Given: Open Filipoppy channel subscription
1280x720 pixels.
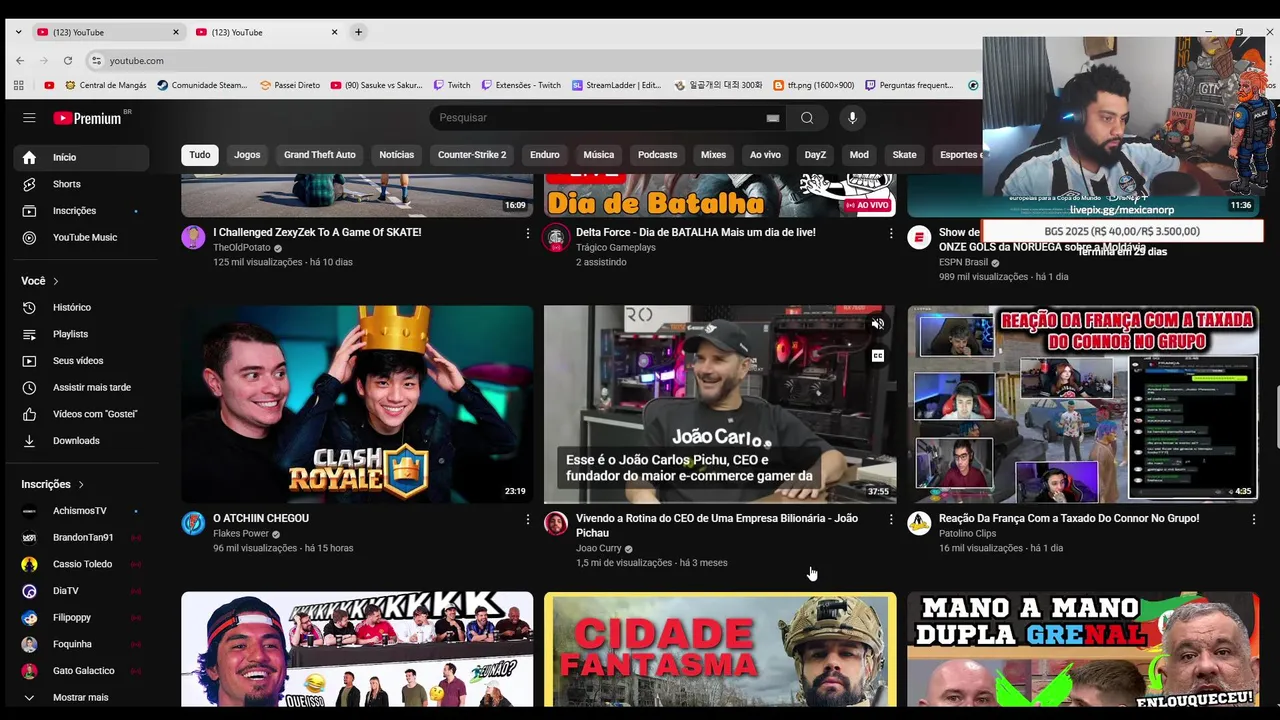Looking at the screenshot, I should 81,617.
